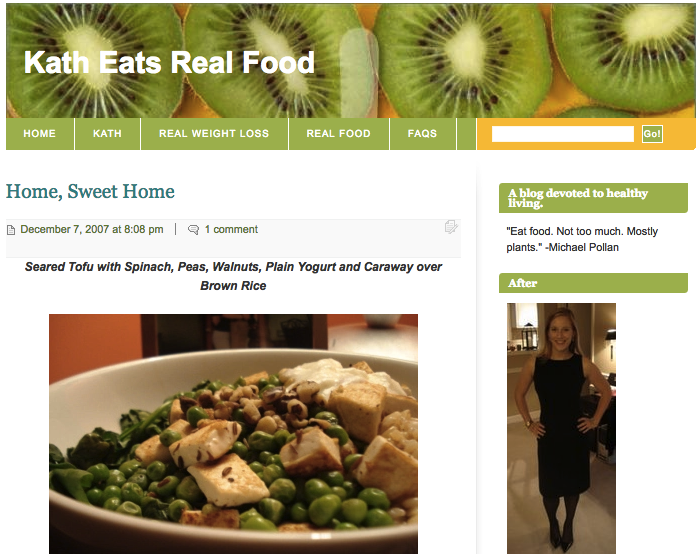Click the After photo of the woman
Screen dimensions: 700x554
coord(561,429)
